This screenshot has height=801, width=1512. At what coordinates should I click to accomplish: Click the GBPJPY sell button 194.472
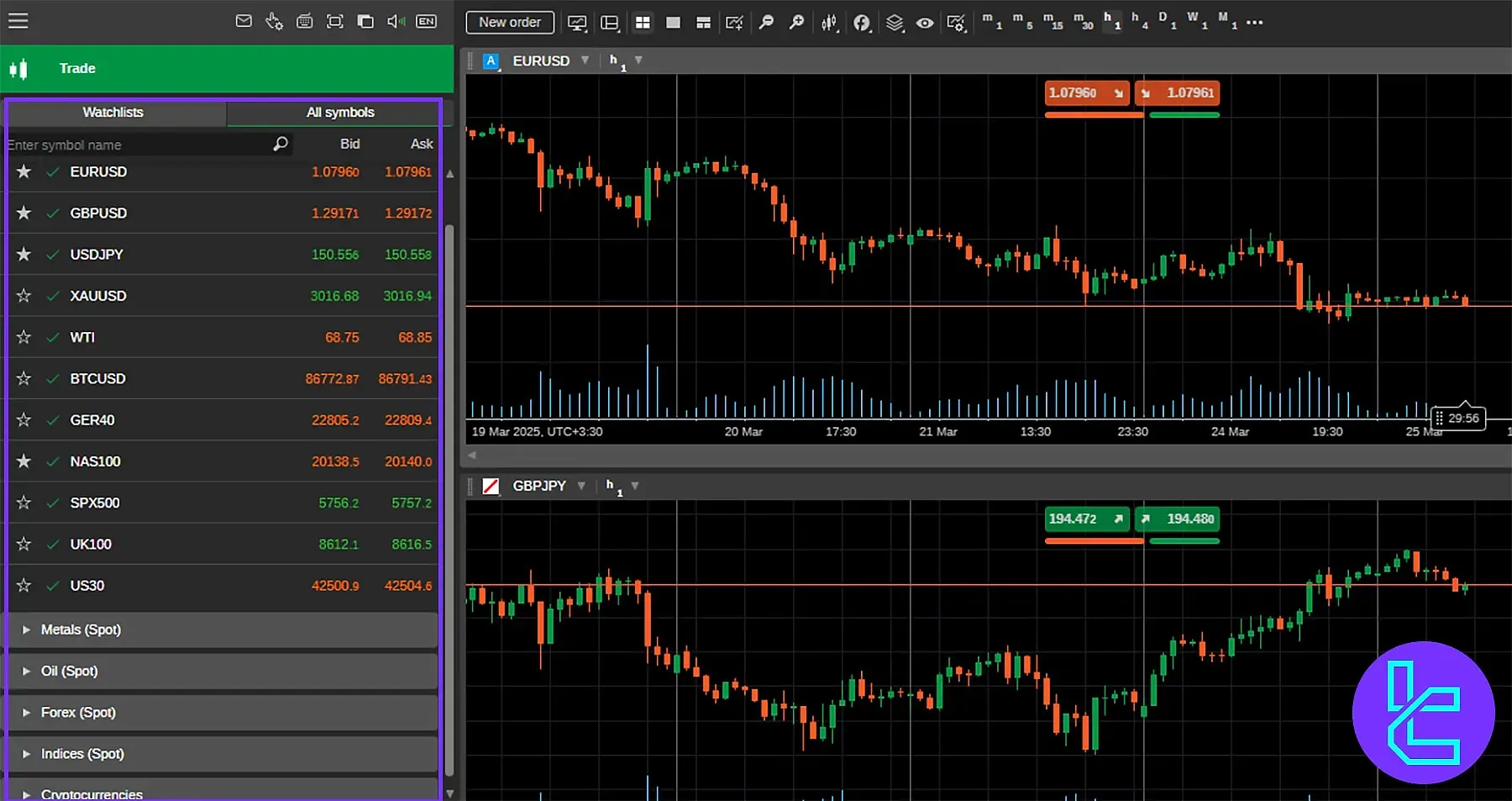1087,519
